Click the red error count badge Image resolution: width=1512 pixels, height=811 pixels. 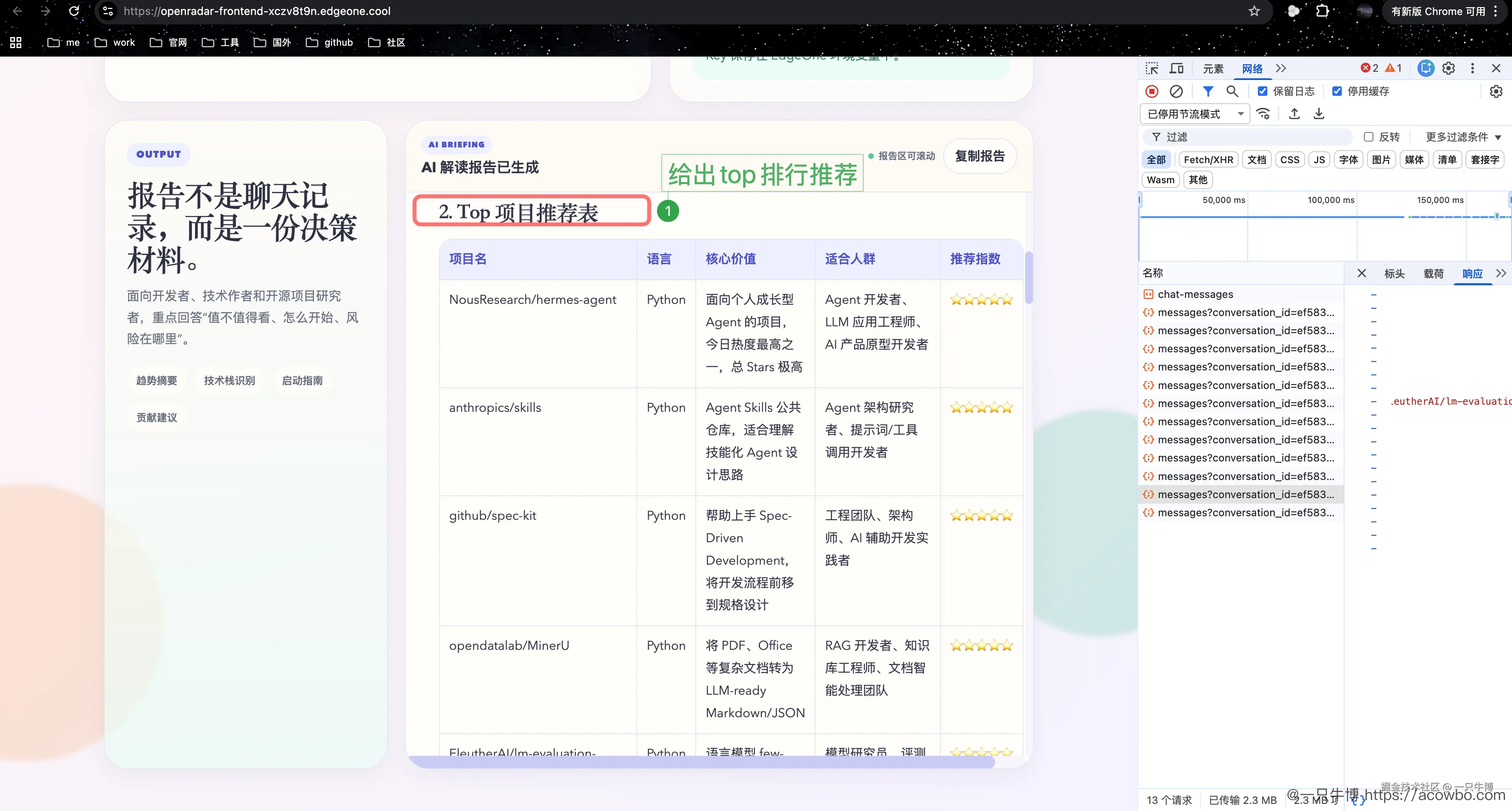(x=1370, y=68)
